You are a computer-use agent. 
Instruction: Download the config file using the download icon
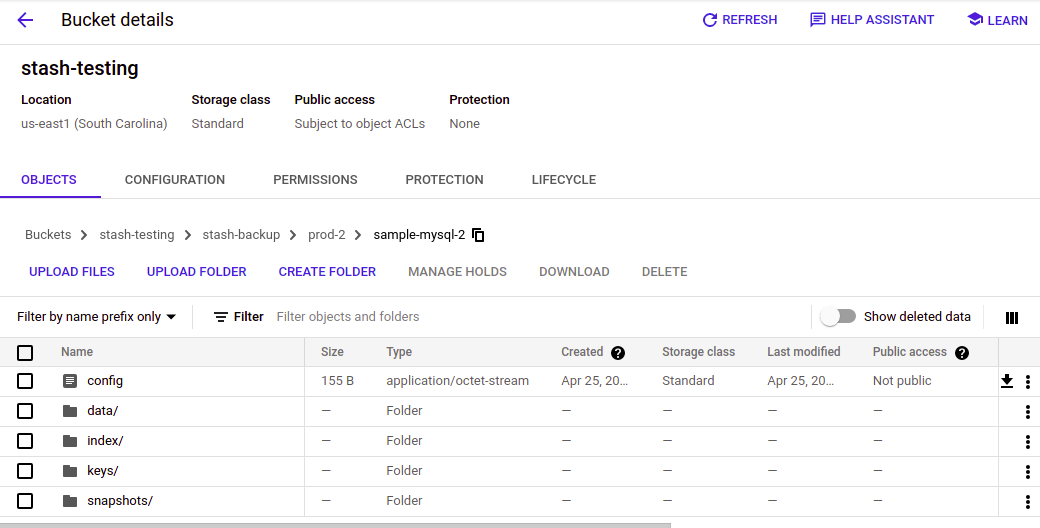tap(1007, 381)
